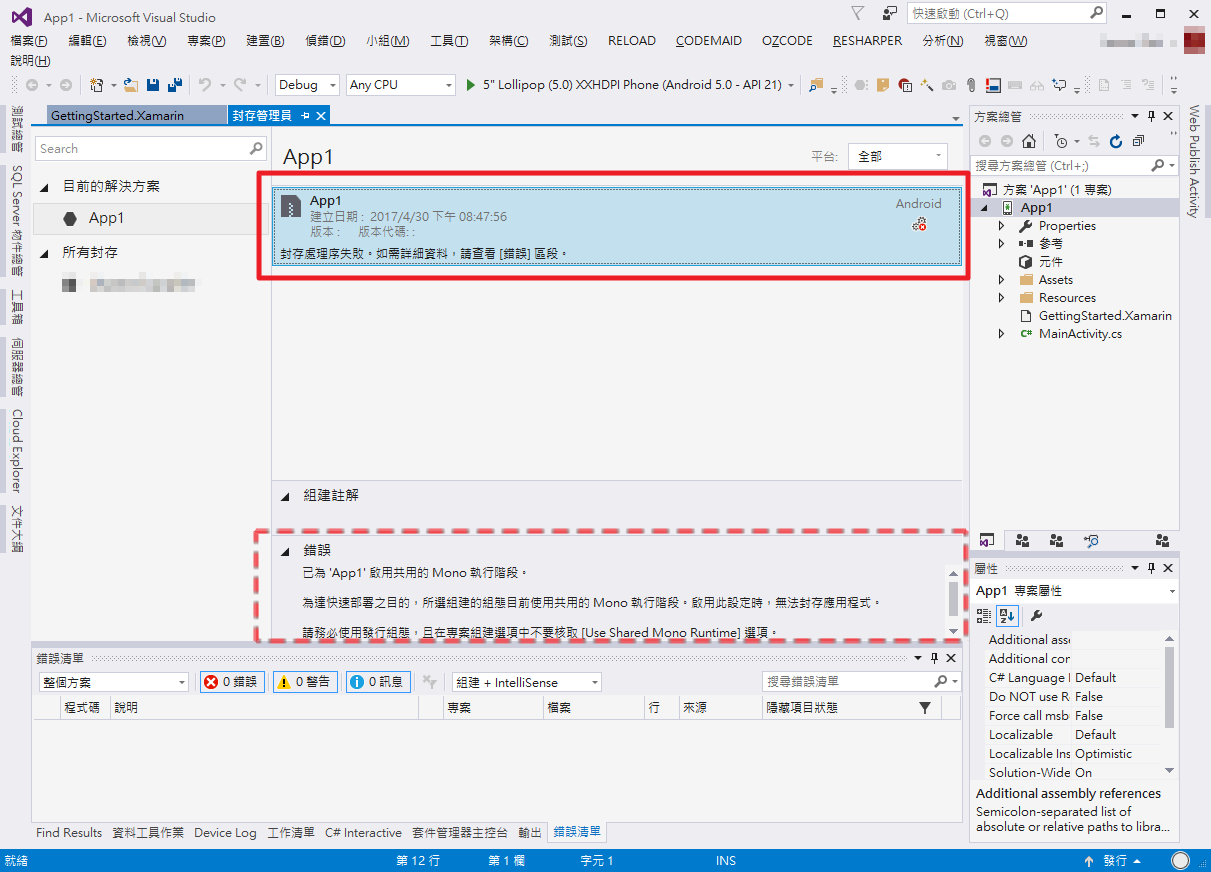Toggle the 0 錯誤 errors filter
Image resolution: width=1211 pixels, height=872 pixels.
point(232,682)
